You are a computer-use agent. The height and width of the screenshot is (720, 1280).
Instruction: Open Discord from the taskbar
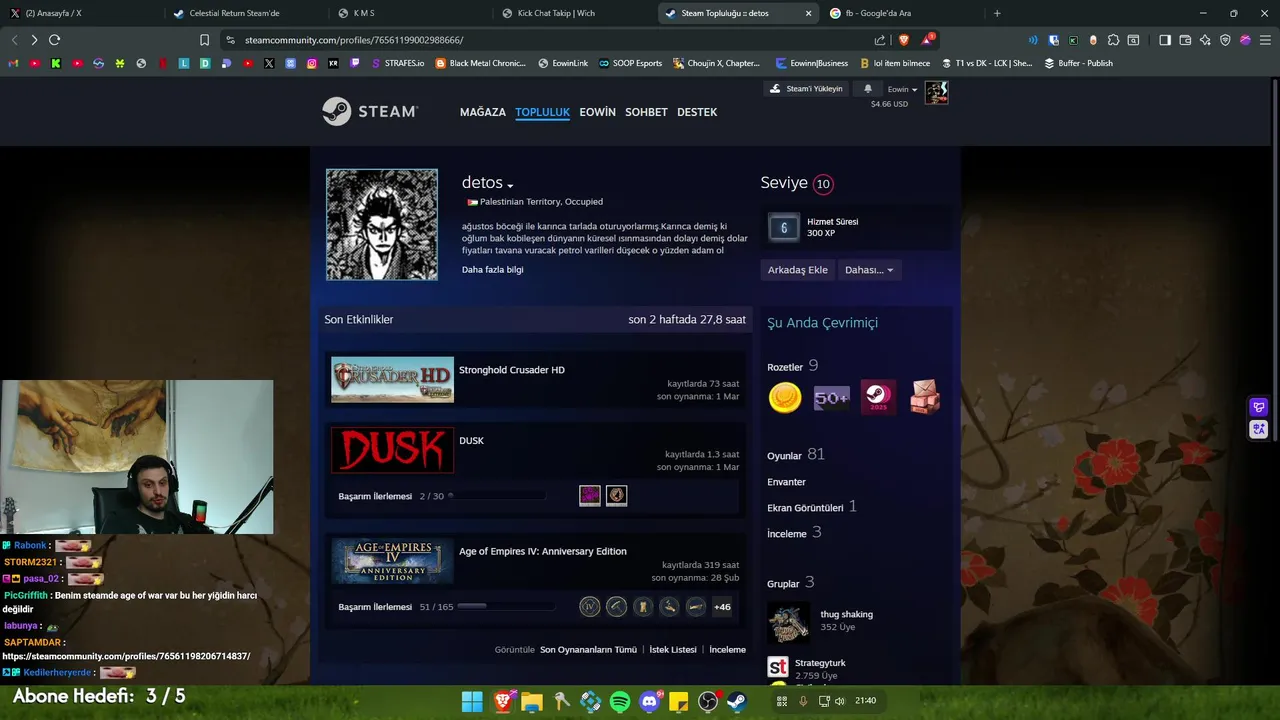(650, 702)
